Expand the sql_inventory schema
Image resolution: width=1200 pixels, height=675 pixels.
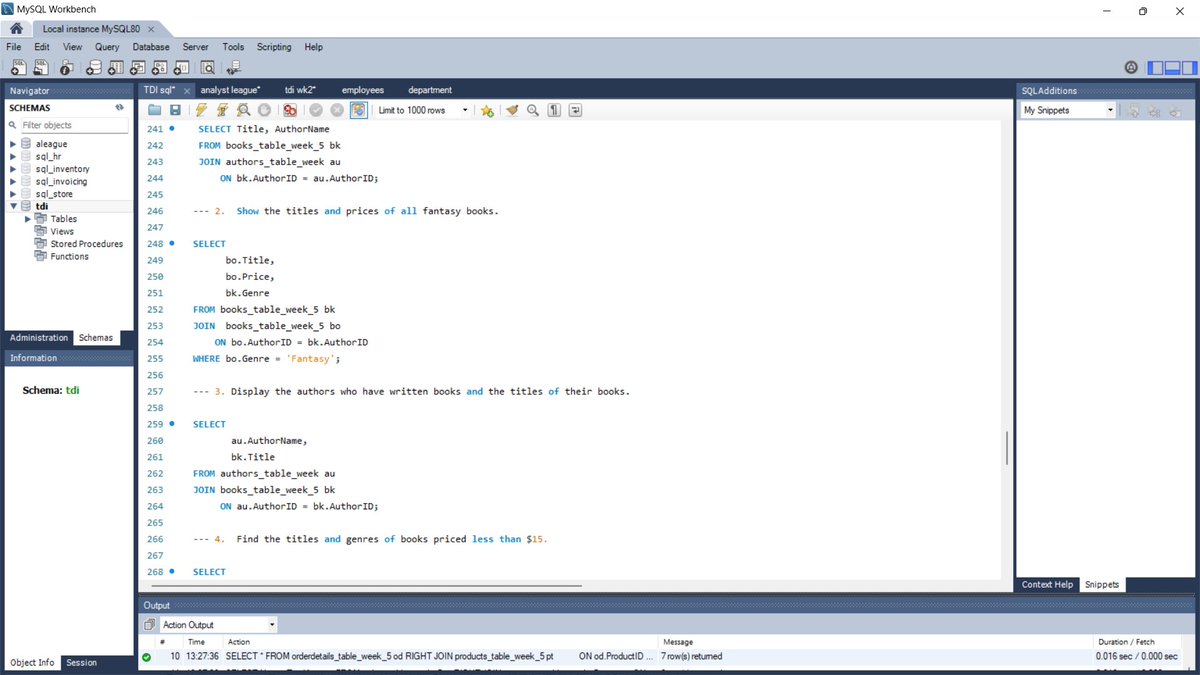pos(13,169)
